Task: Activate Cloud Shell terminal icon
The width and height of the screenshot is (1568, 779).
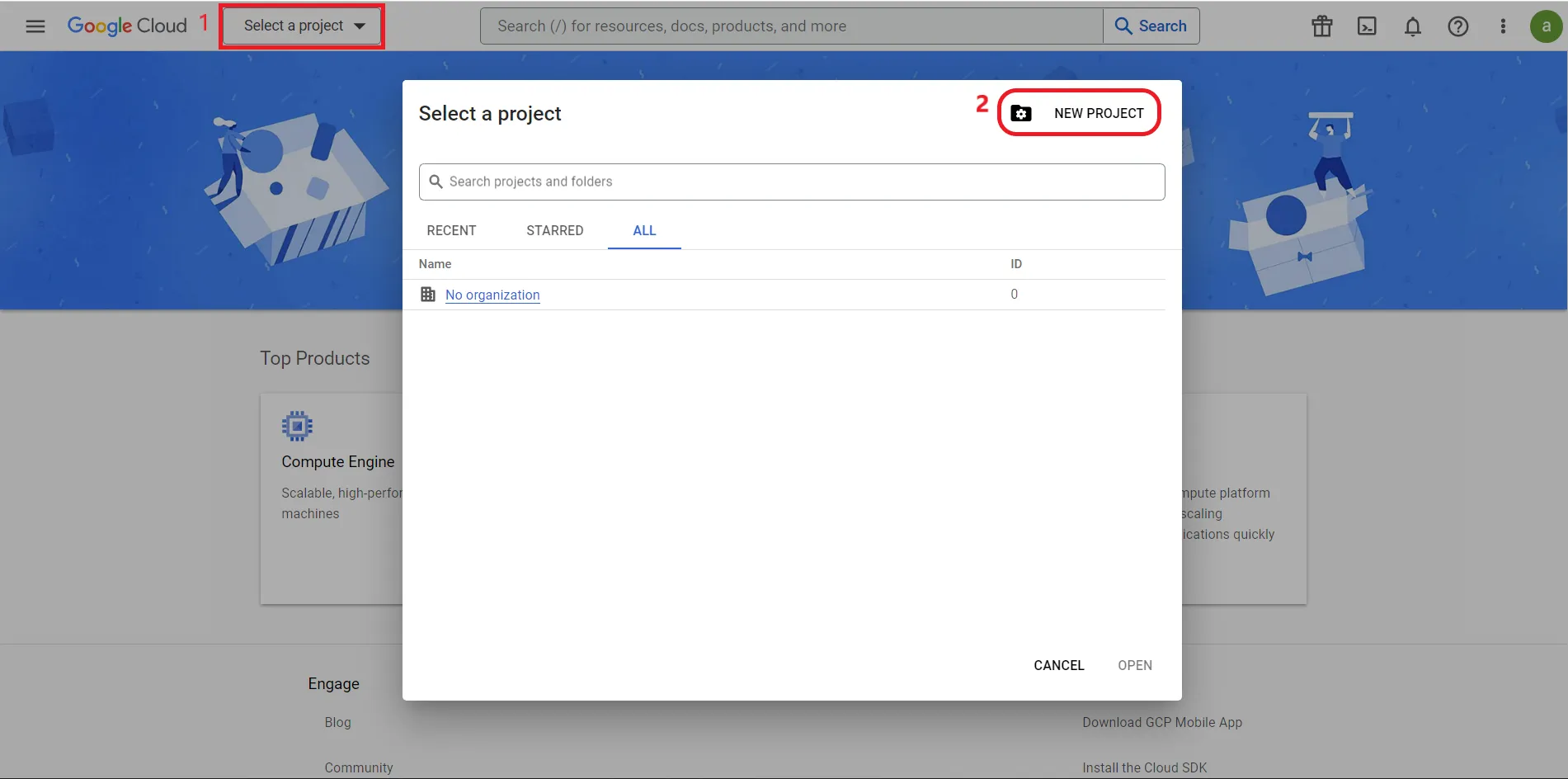Action: point(1367,26)
